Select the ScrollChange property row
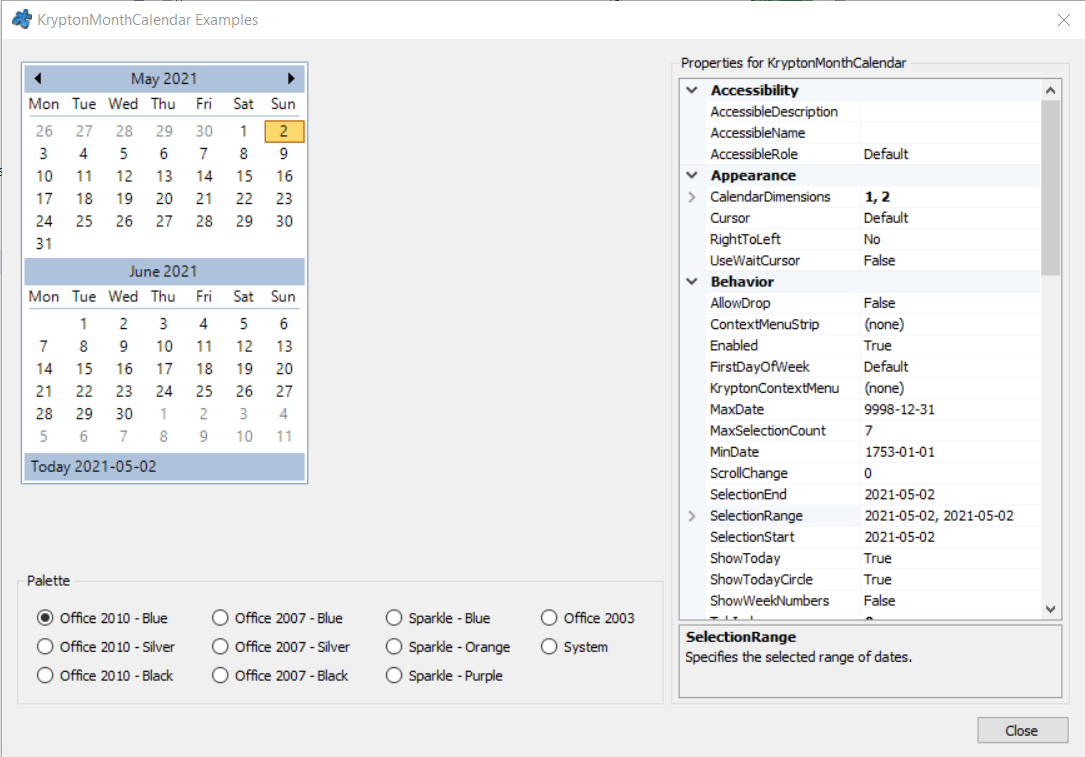The height and width of the screenshot is (757, 1085). [875, 473]
